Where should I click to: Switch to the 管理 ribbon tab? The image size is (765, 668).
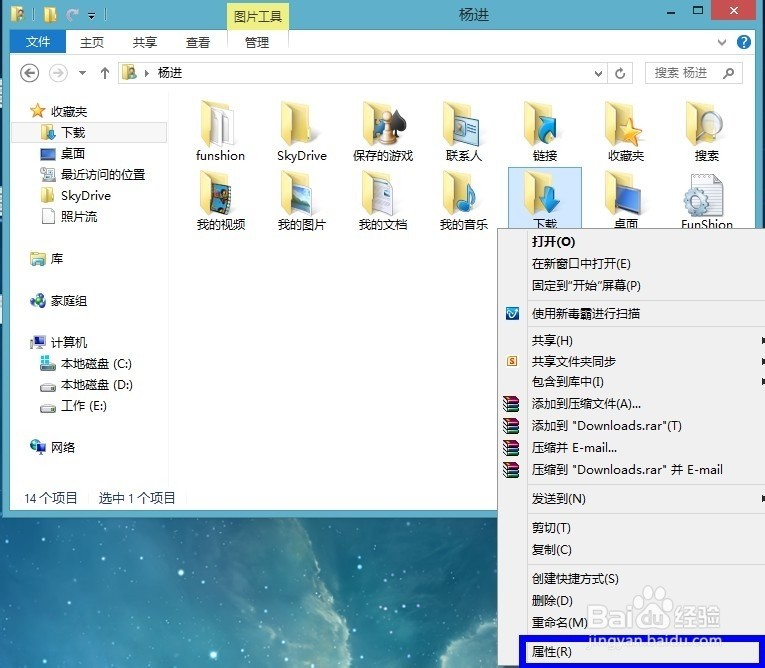tap(257, 42)
